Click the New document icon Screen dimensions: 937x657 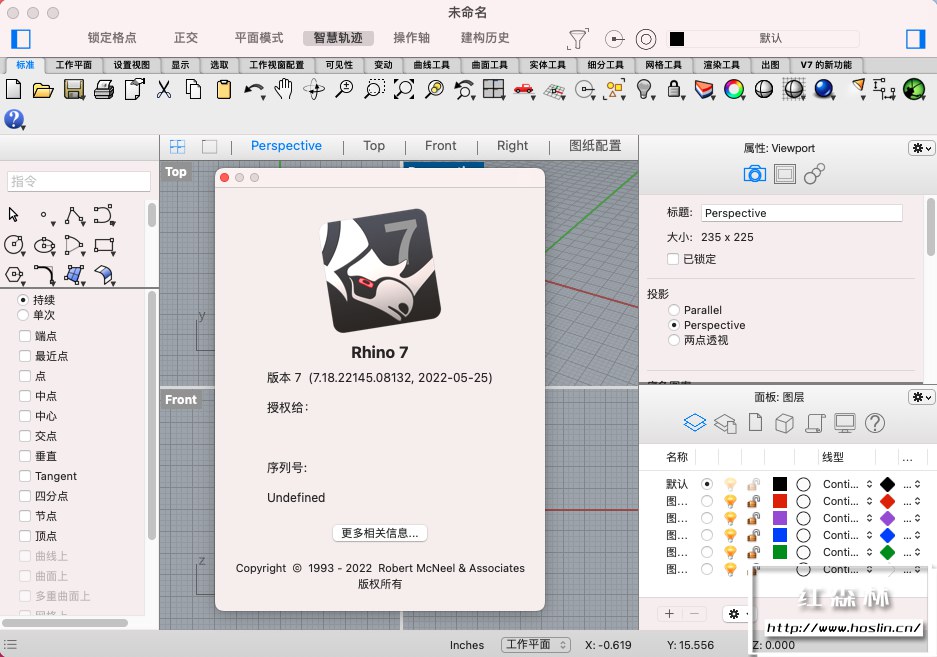click(13, 90)
